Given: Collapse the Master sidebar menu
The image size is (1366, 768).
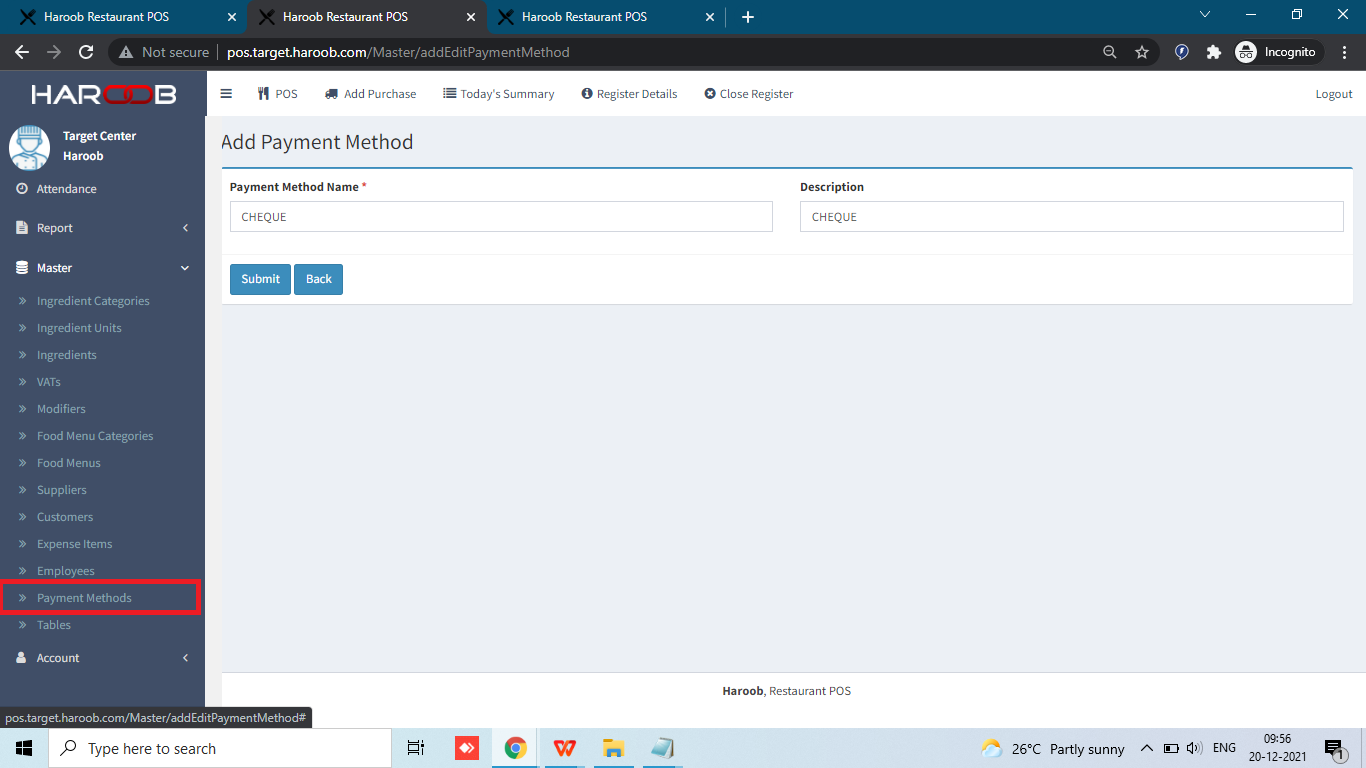Looking at the screenshot, I should coord(102,268).
